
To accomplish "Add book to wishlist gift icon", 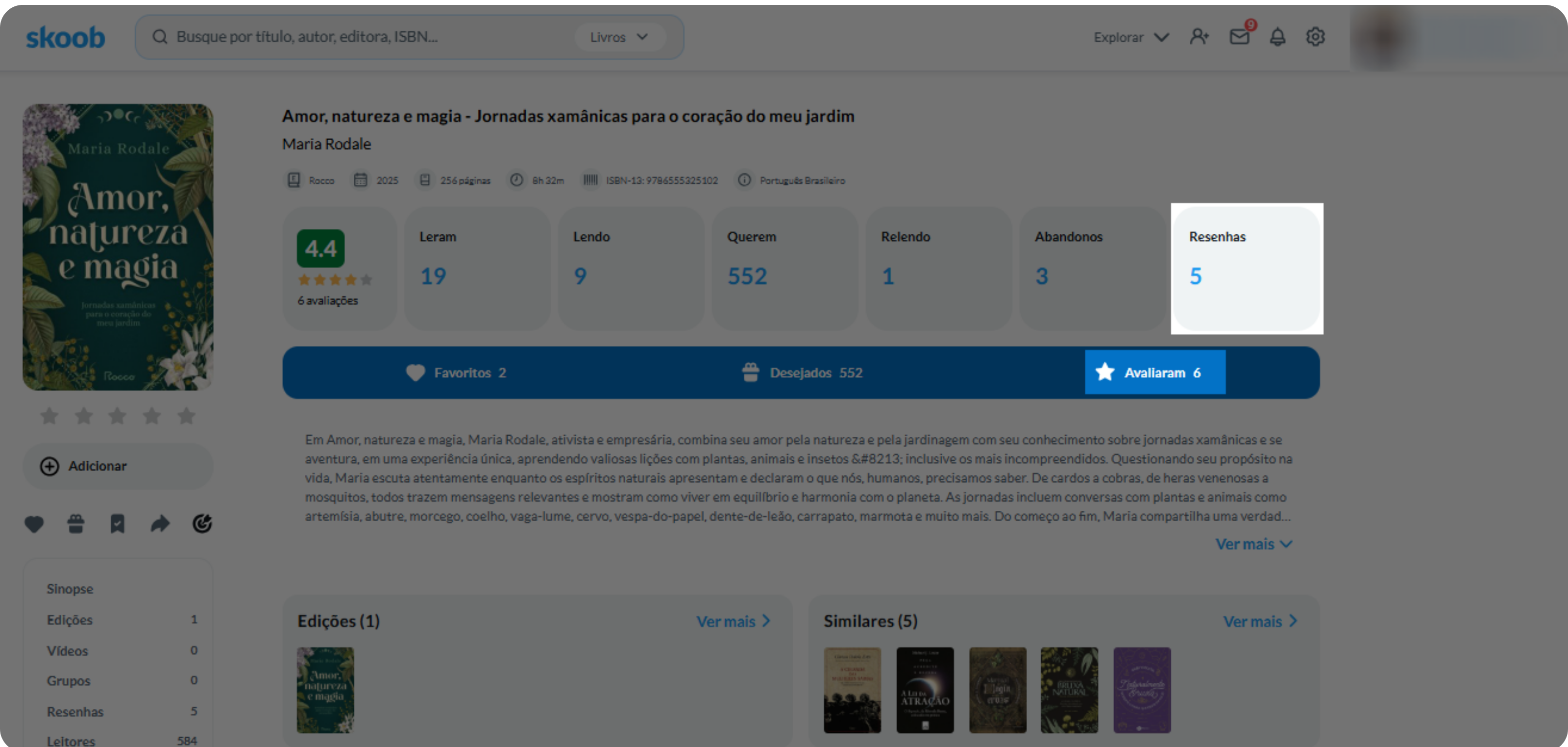I will click(x=75, y=523).
